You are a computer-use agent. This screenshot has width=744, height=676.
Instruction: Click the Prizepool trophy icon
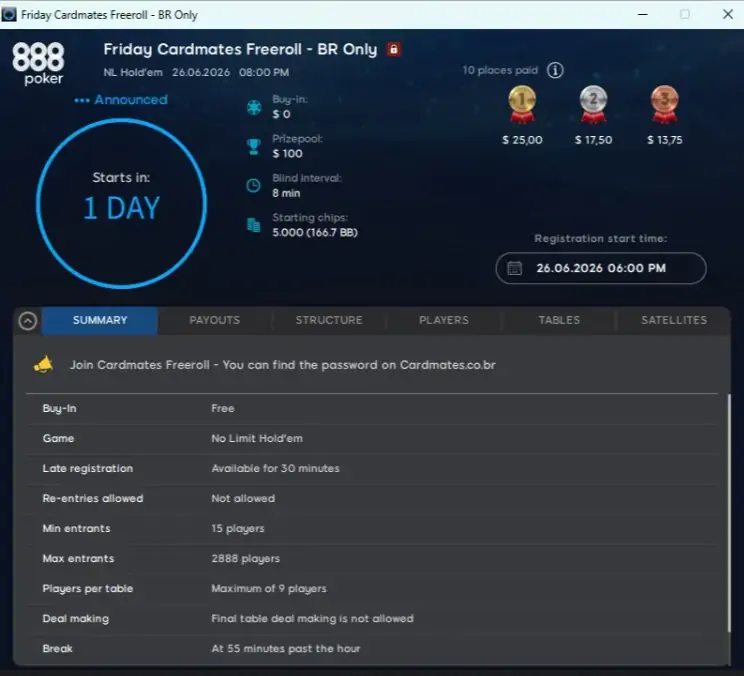coord(254,147)
